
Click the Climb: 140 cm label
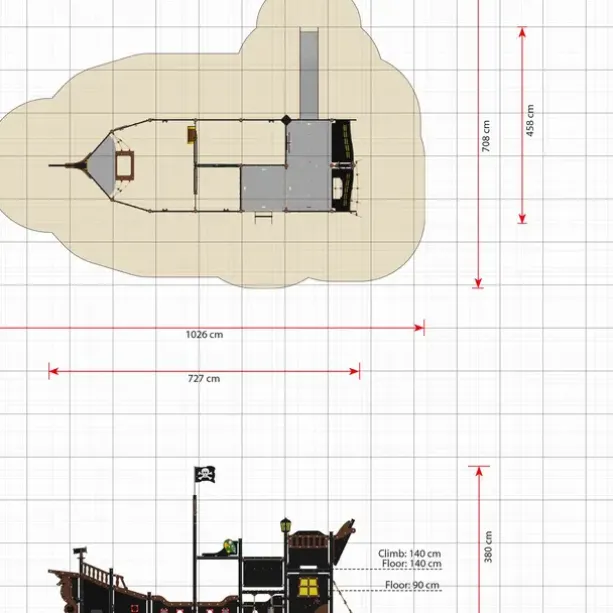[x=409, y=554]
